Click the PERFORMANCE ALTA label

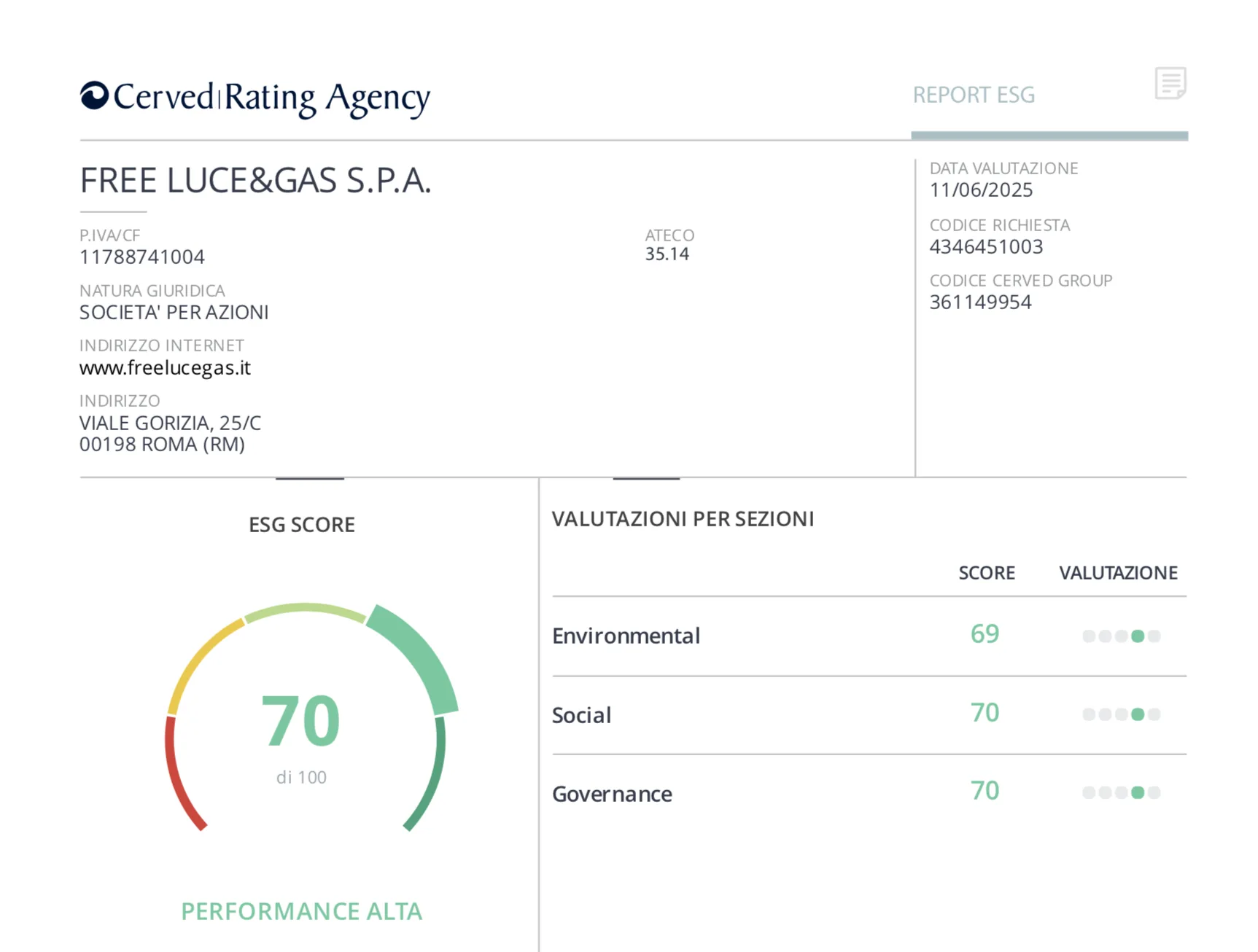pyautogui.click(x=302, y=911)
